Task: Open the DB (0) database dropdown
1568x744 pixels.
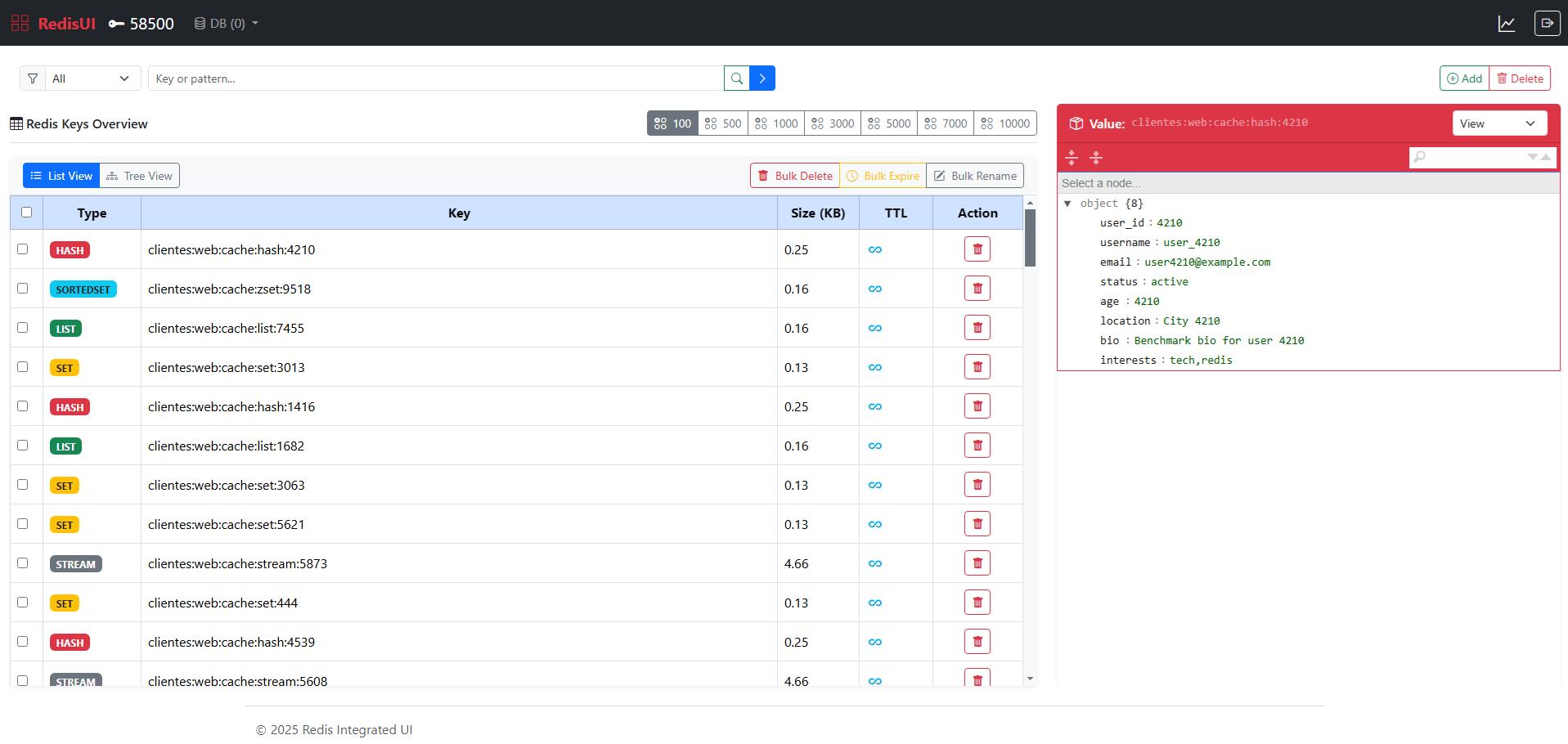Action: coord(227,24)
